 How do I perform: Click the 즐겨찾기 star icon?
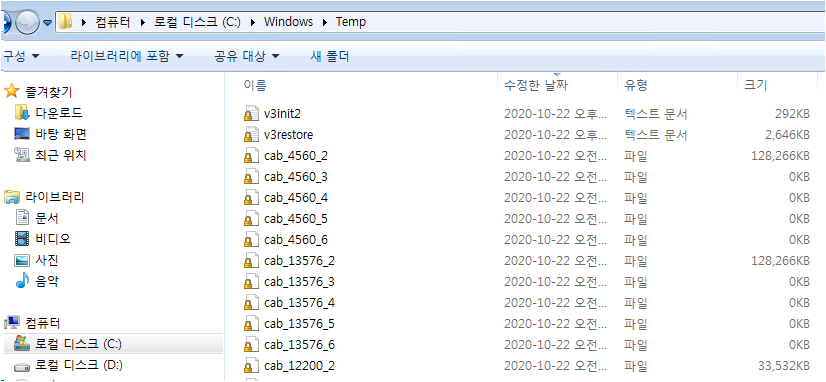tap(12, 92)
